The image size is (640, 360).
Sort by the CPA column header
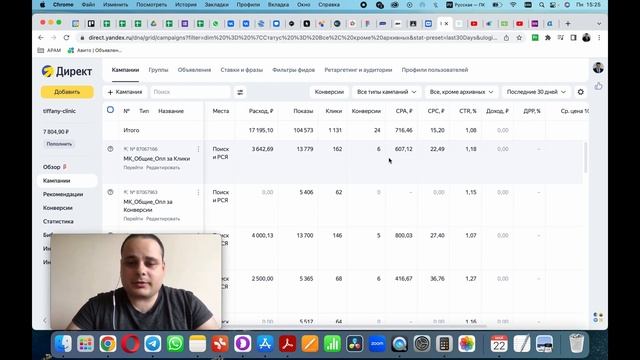(404, 111)
